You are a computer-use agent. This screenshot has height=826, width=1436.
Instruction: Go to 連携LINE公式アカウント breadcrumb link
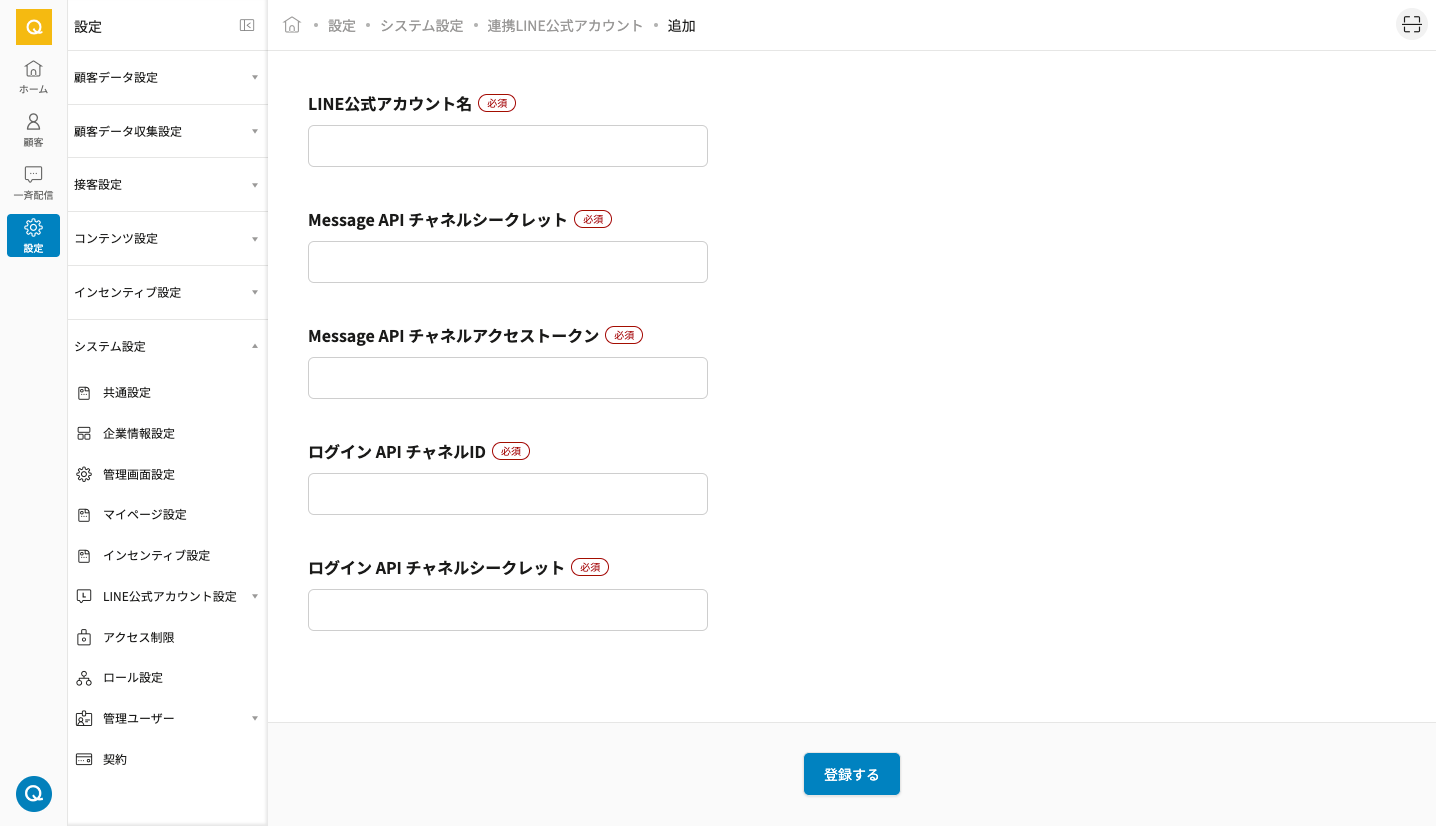(565, 26)
